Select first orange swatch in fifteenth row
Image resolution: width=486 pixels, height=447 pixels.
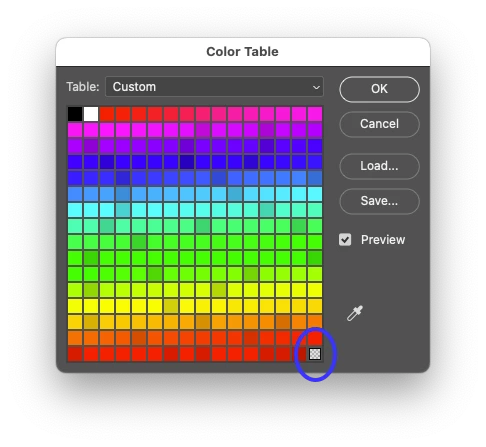click(x=75, y=338)
